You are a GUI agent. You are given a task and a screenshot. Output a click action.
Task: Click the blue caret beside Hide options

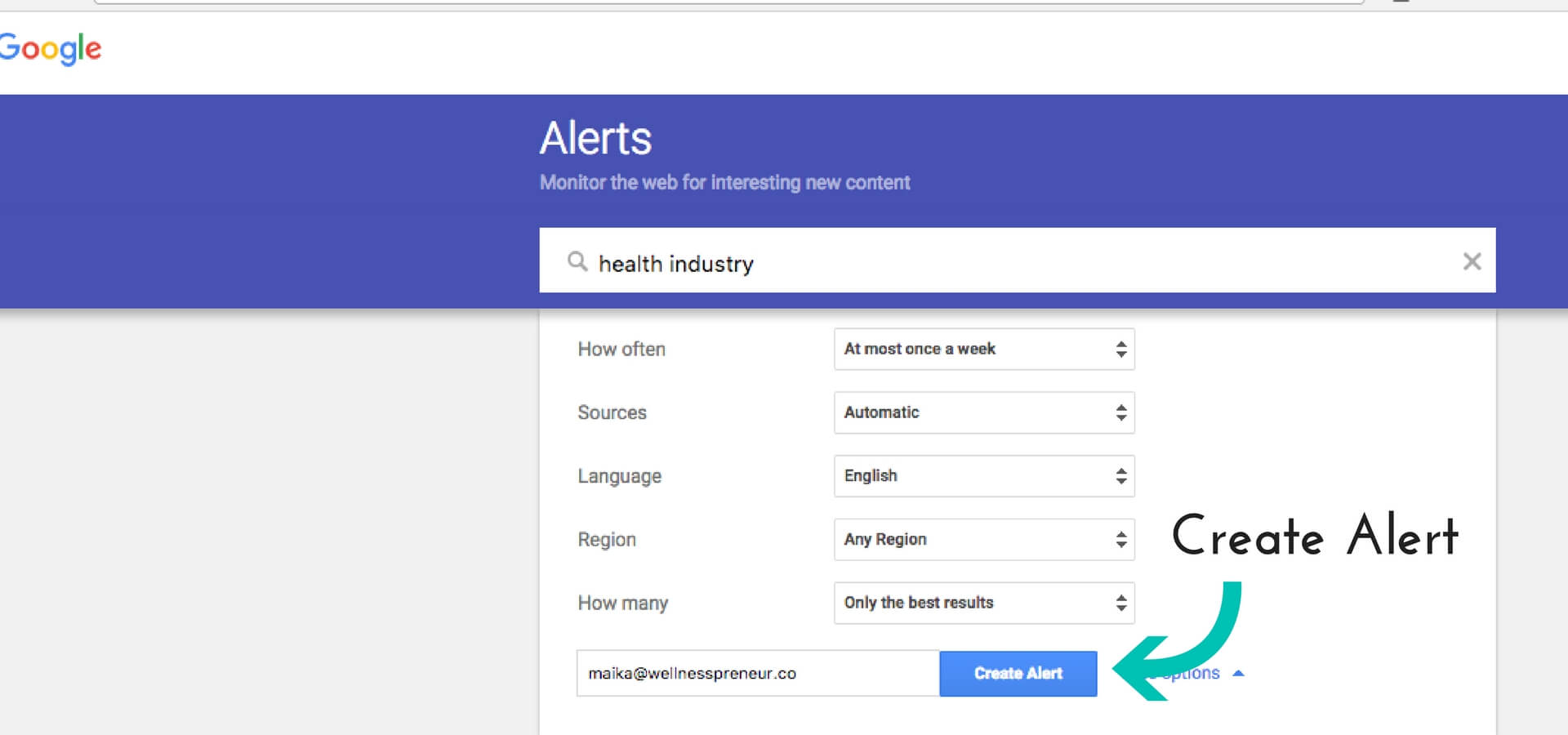point(1238,674)
